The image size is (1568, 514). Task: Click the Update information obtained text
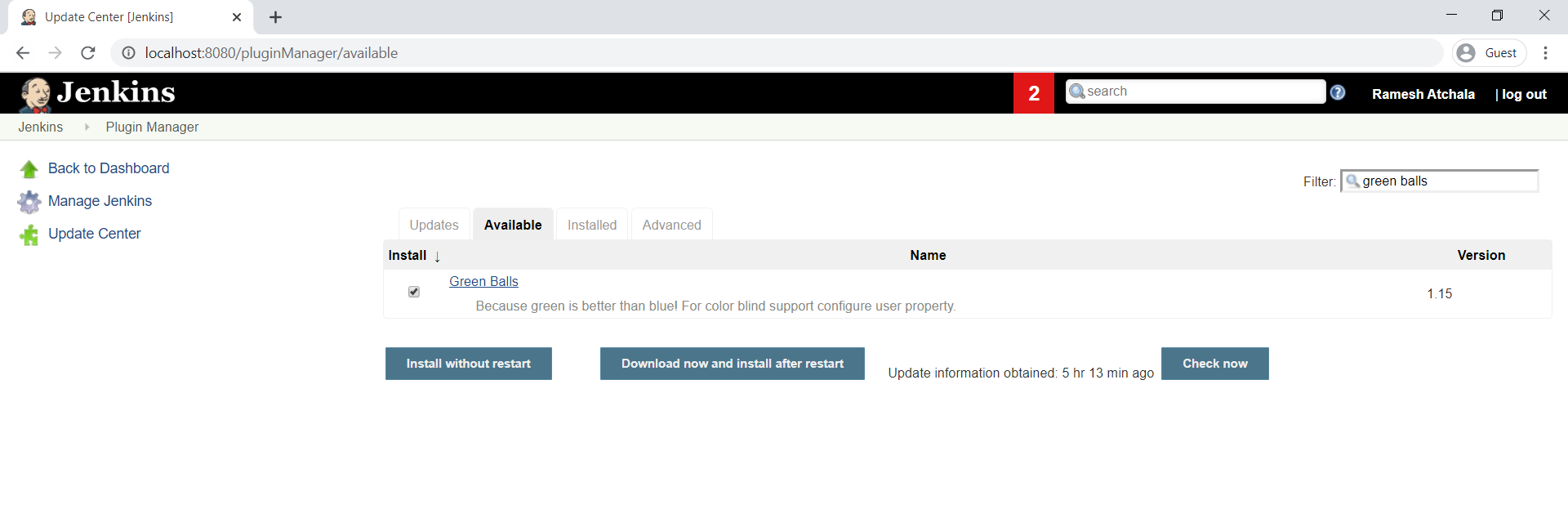(1021, 373)
